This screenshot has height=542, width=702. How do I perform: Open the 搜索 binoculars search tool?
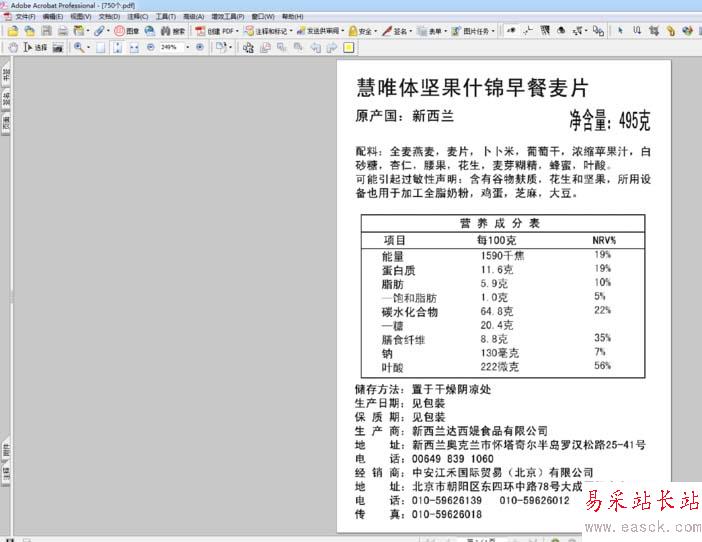[x=173, y=31]
